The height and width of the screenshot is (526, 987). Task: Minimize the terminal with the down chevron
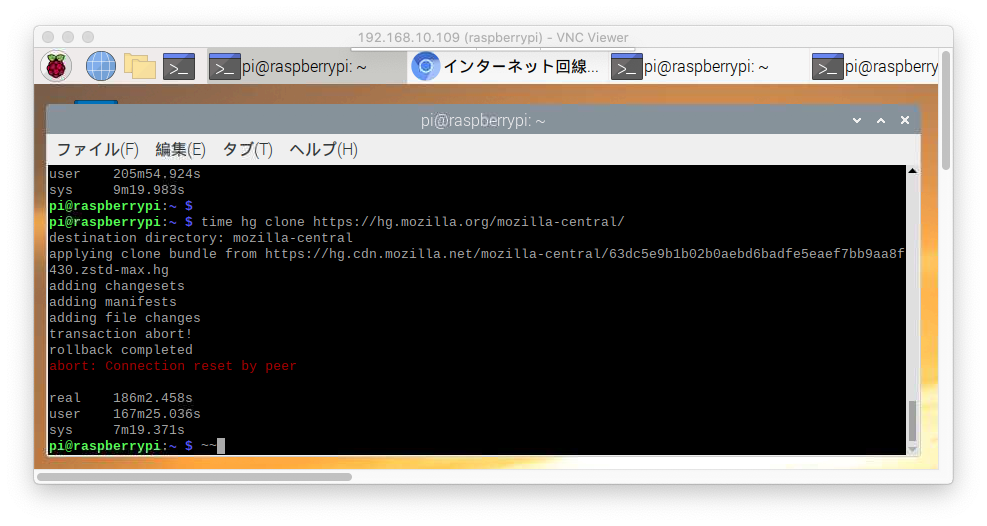point(857,120)
